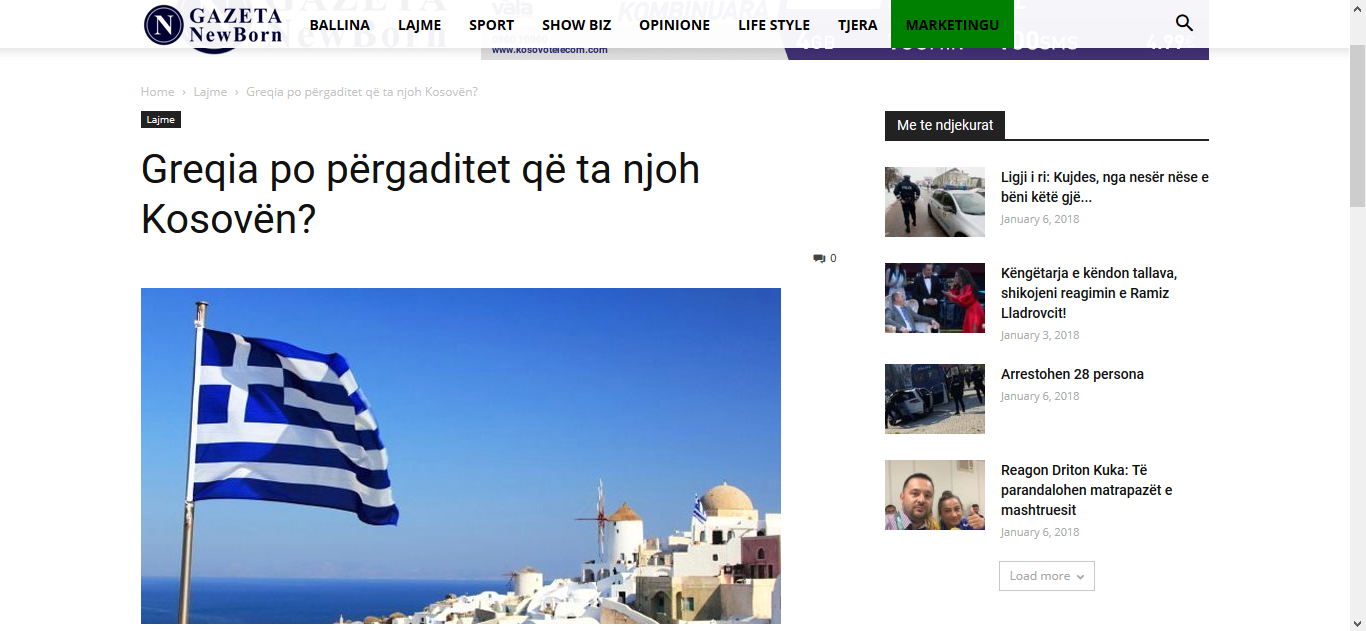Open the BALLINA menu item
The image size is (1366, 631).
[x=340, y=25]
